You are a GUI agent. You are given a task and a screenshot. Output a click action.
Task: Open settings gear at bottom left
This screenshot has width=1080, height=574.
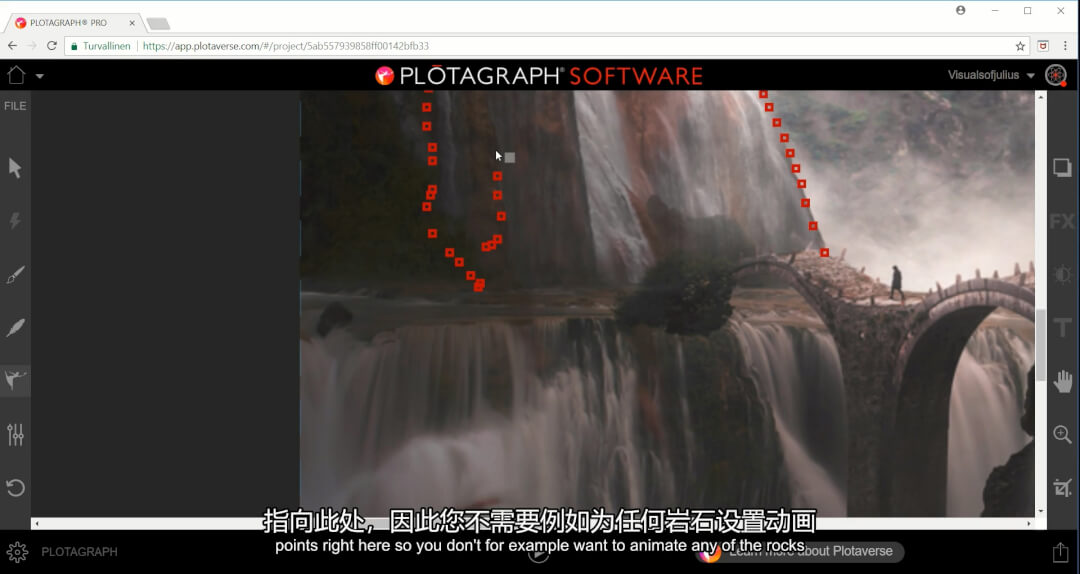[17, 552]
